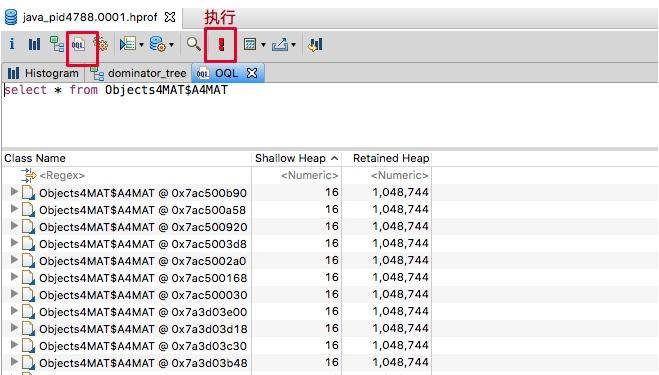The height and width of the screenshot is (375, 659).
Task: Run the query with the red exclamation icon
Action: click(x=221, y=44)
